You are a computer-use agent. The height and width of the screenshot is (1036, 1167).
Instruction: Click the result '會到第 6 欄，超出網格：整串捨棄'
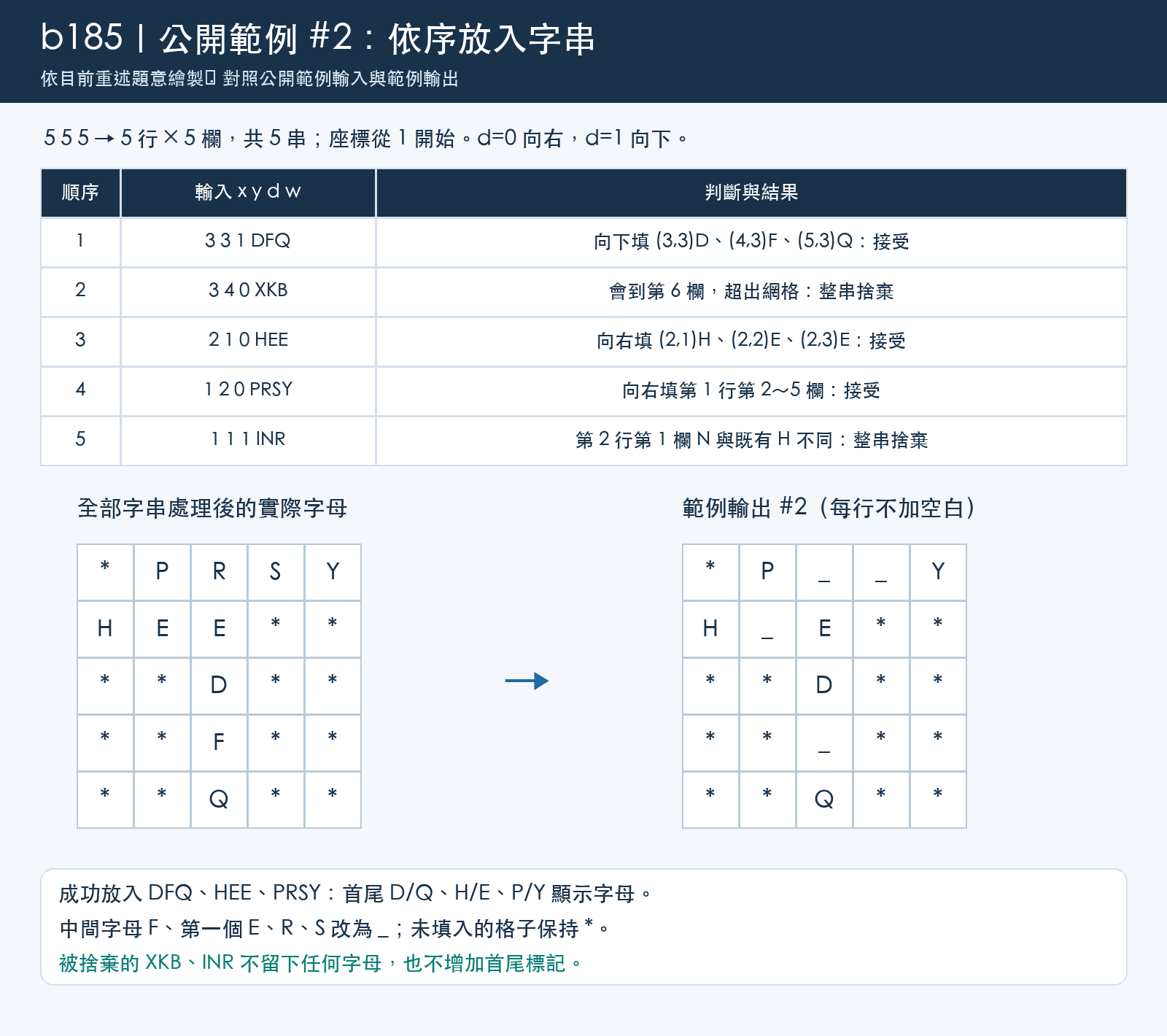(751, 291)
